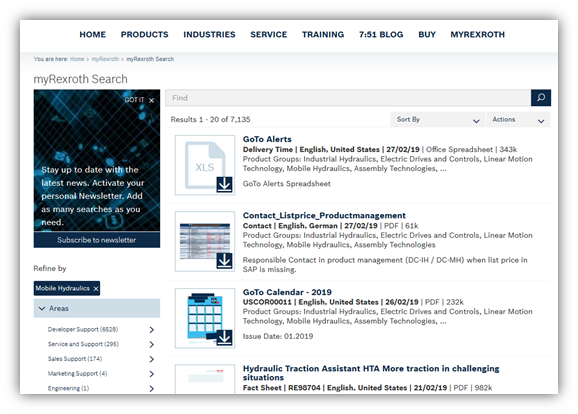Image resolution: width=578 pixels, height=414 pixels.
Task: Click 'GoTo Alerts Spreadsheet' description text
Action: (286, 184)
